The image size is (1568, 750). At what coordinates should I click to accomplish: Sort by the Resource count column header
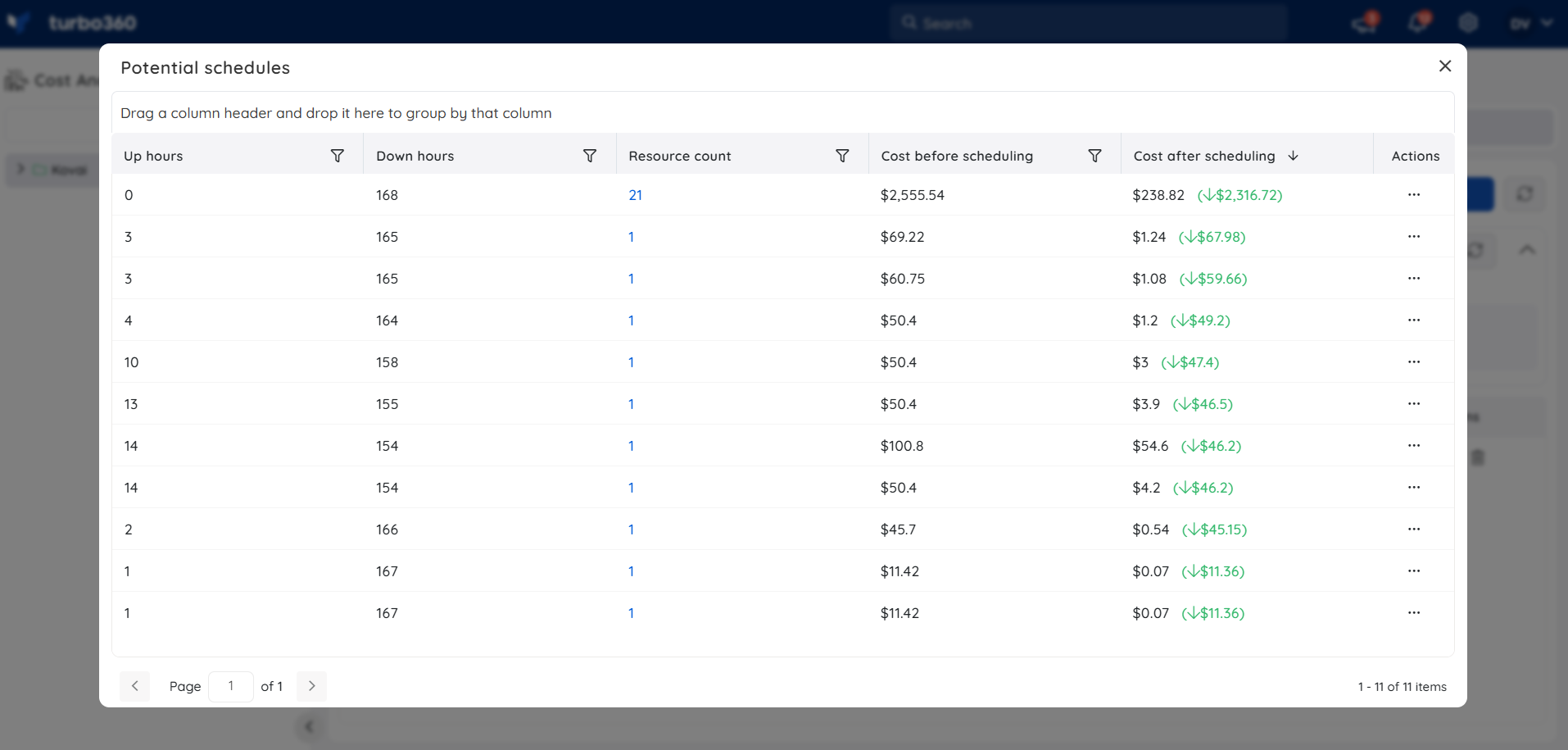coord(679,156)
